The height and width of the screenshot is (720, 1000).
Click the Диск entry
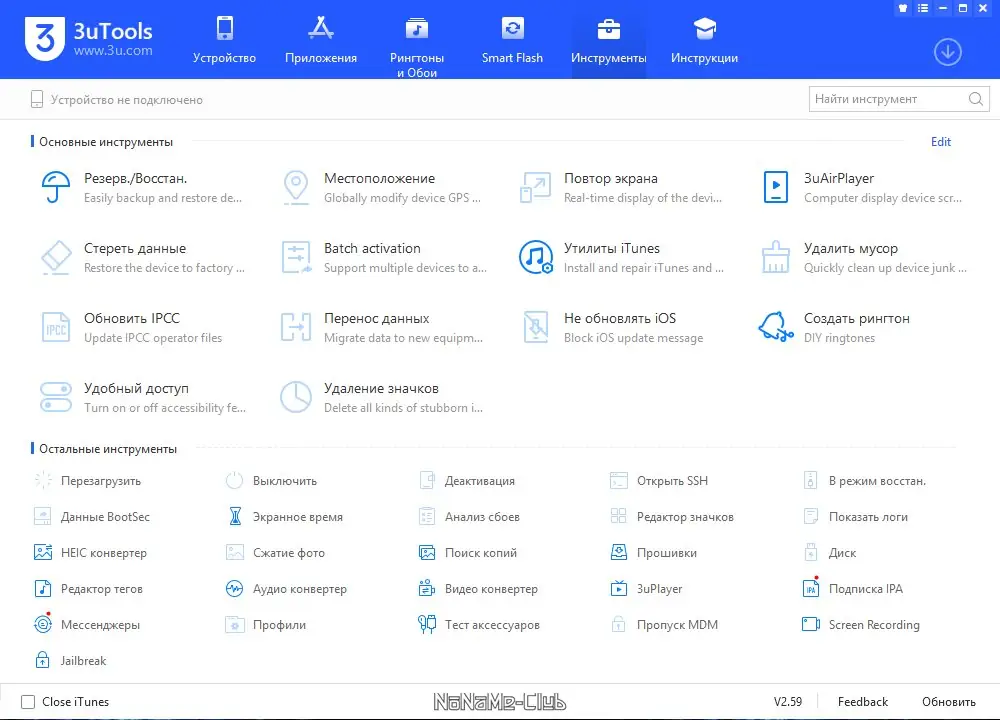tap(829, 552)
